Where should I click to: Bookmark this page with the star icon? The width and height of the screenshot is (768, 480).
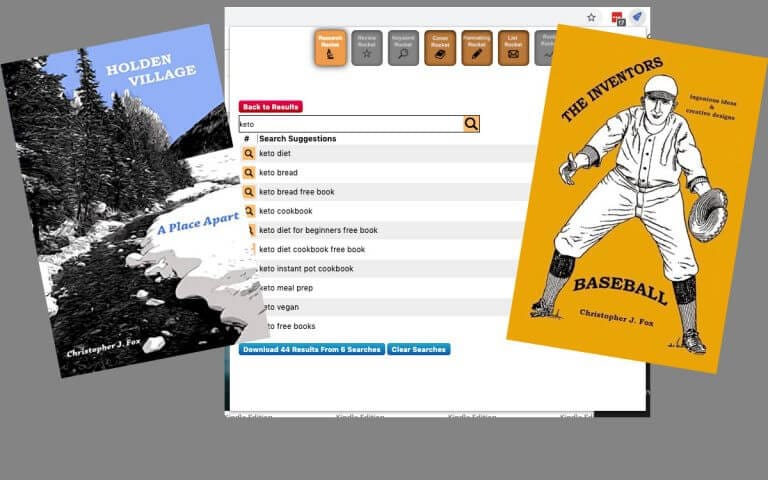[591, 18]
